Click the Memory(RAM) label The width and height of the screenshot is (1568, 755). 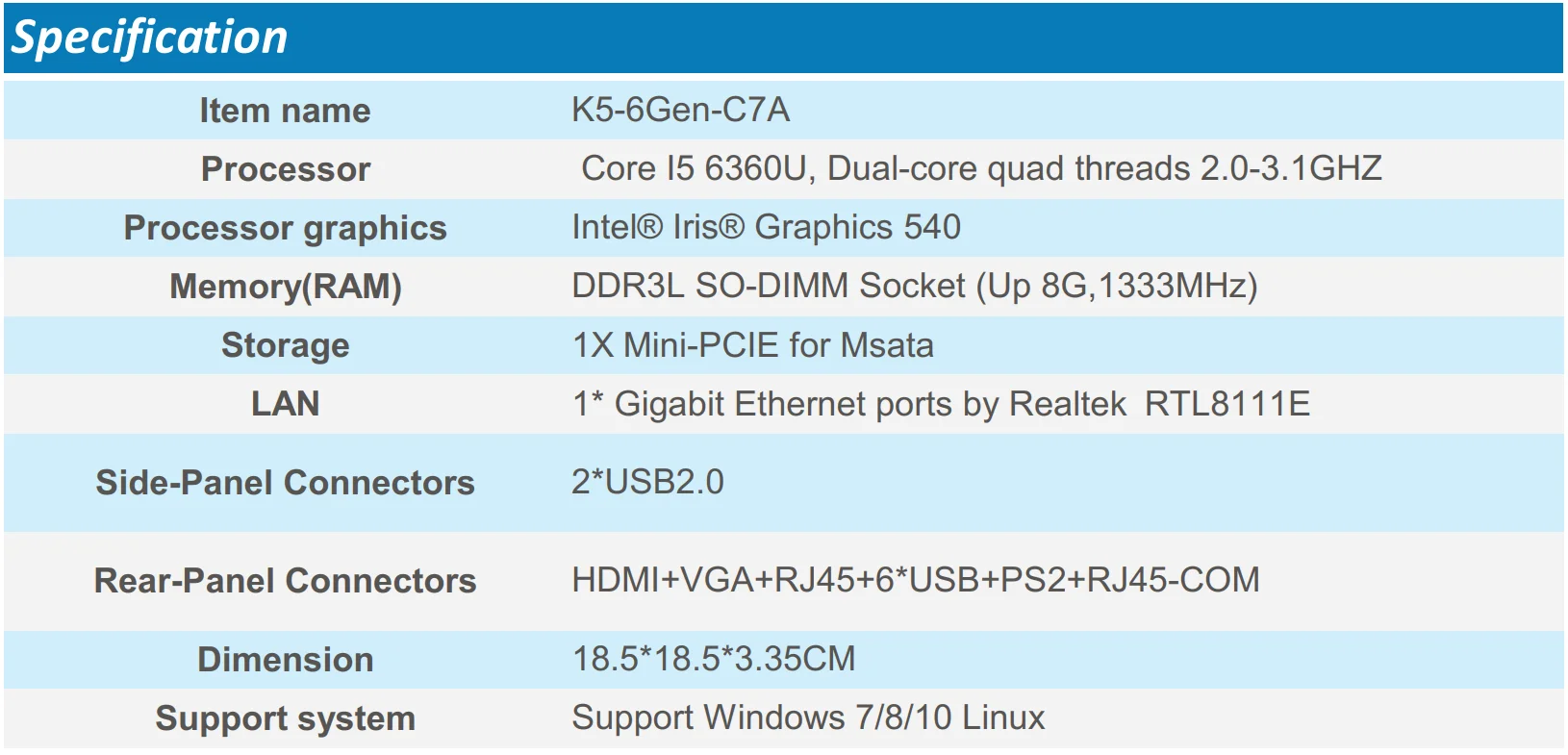tap(285, 287)
